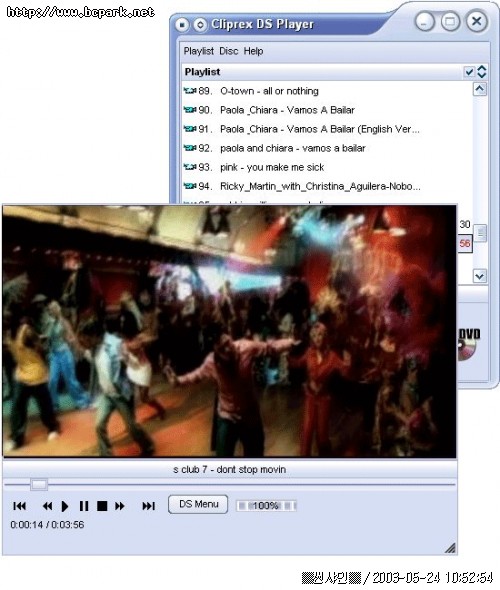Select track 94 Ricky Martin with Christina Aguilera
Viewport: 500px width, 590px height.
pyautogui.click(x=326, y=186)
